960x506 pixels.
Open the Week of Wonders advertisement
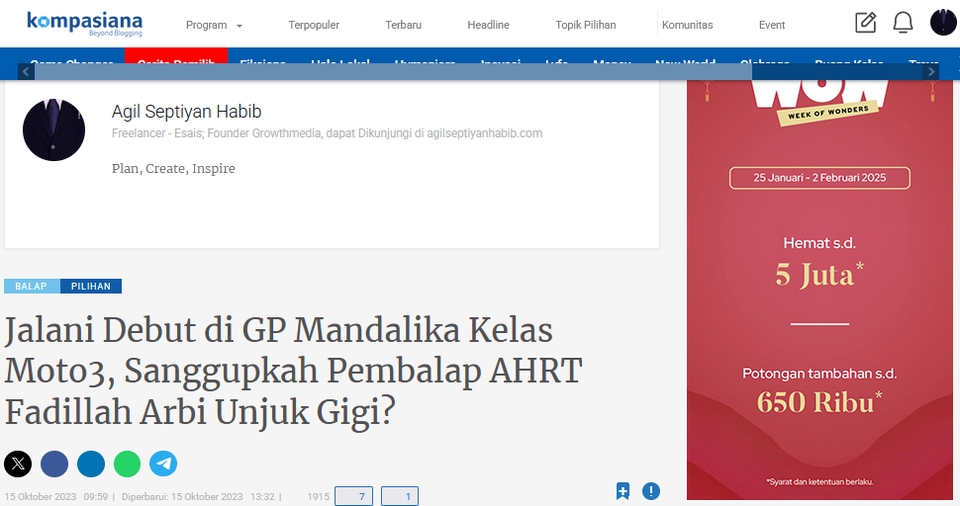coord(820,290)
